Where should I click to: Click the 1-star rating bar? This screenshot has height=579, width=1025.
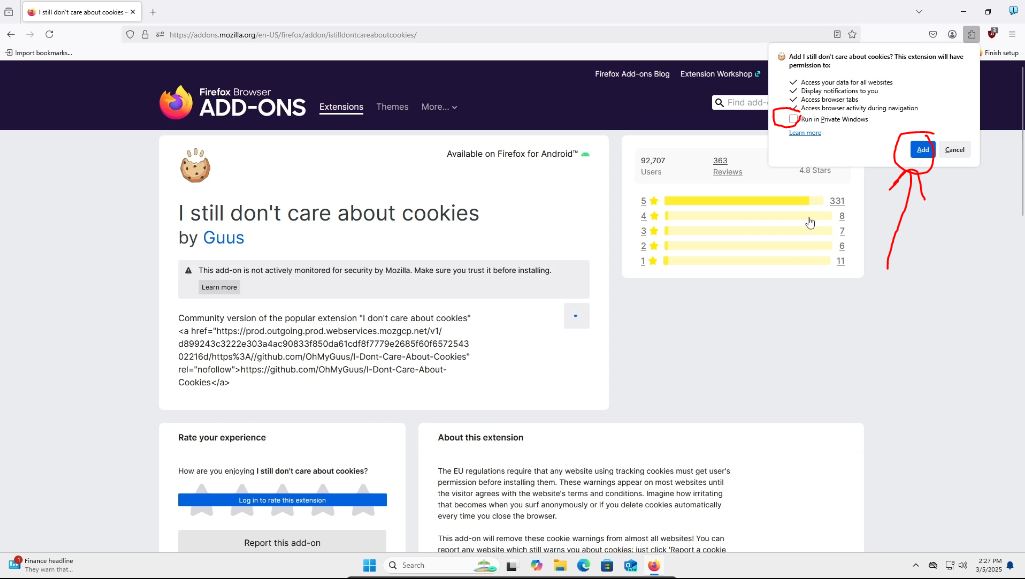tap(748, 261)
